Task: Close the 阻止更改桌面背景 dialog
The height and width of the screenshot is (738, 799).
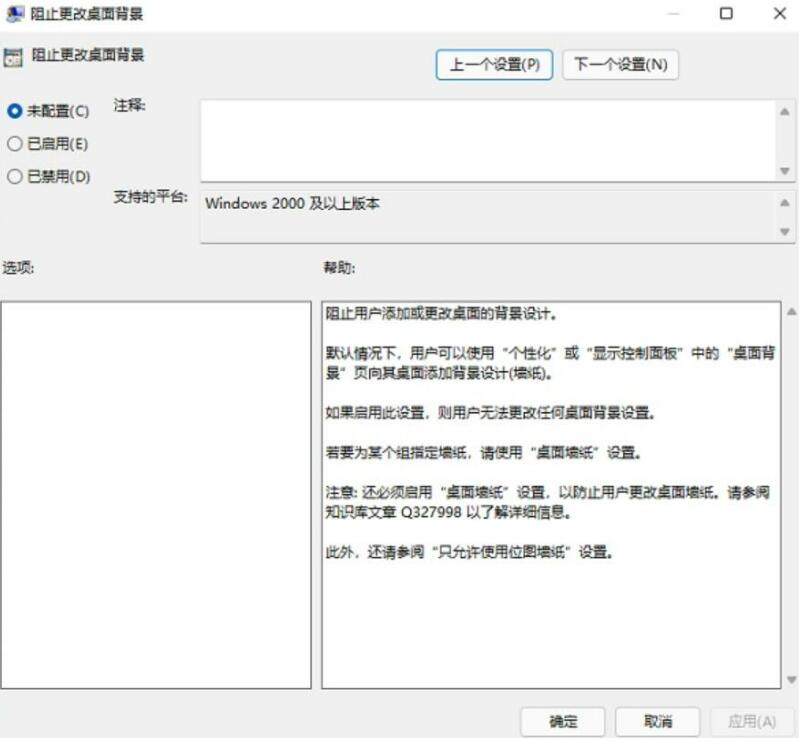Action: (x=780, y=14)
